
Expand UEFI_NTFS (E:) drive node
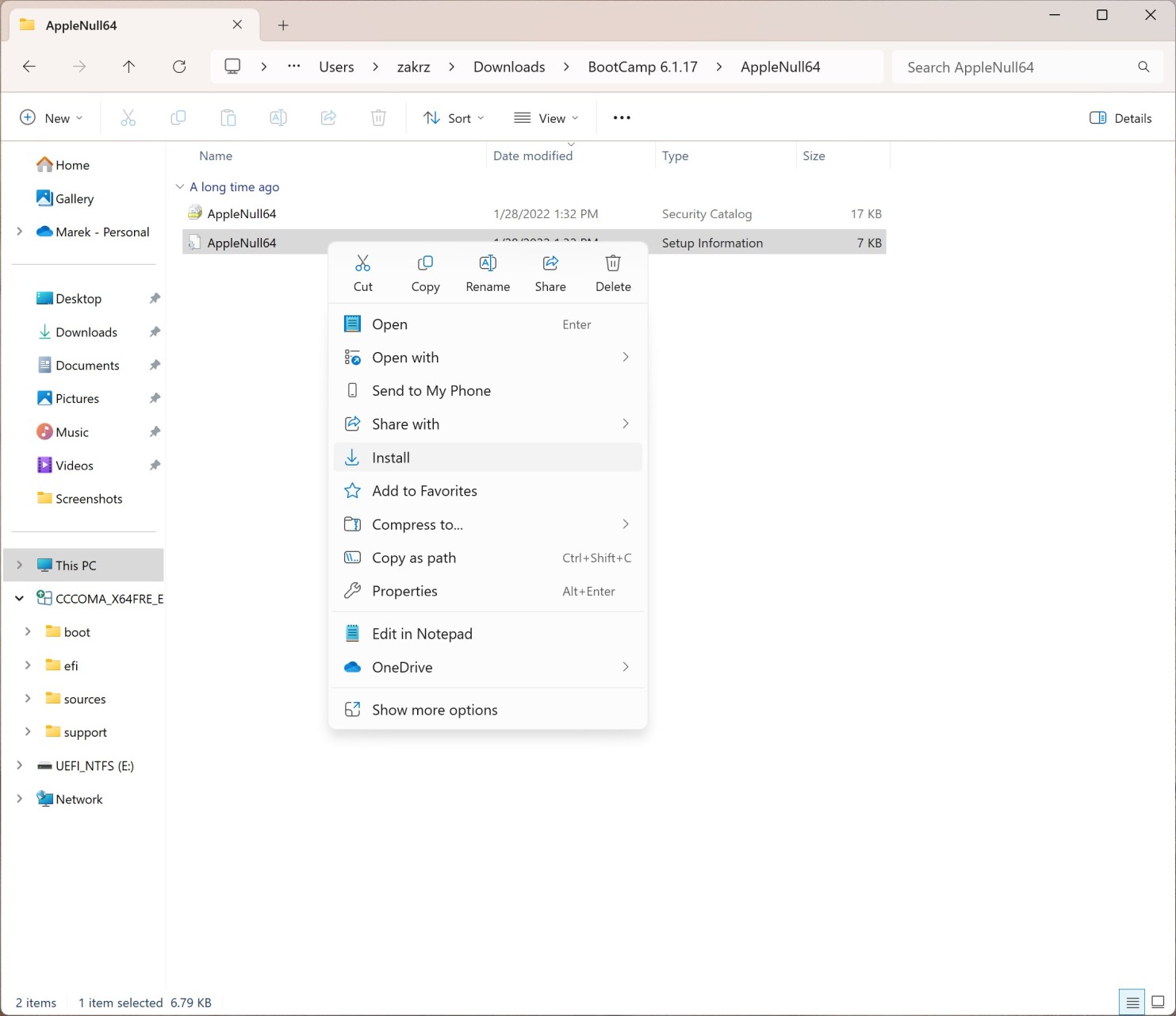(x=19, y=765)
